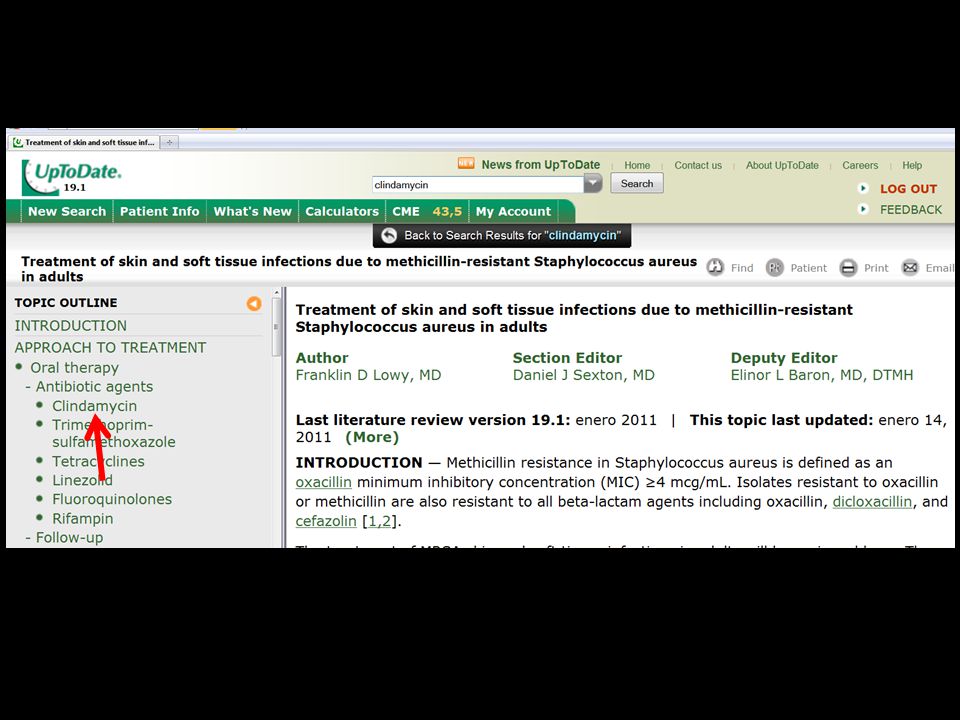Select Antibiotic agents outline entry
This screenshot has width=960, height=720.
tap(94, 387)
